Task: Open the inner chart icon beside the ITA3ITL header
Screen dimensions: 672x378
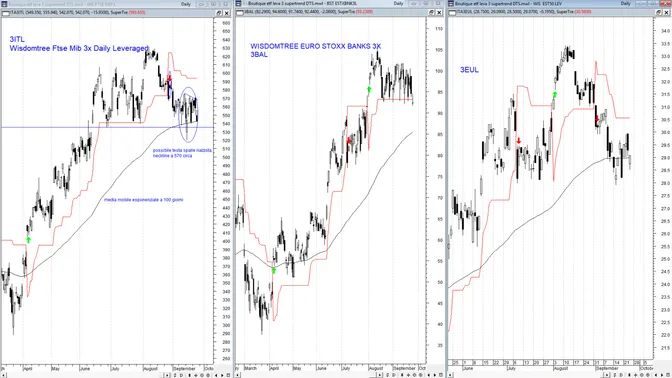Action: point(5,13)
